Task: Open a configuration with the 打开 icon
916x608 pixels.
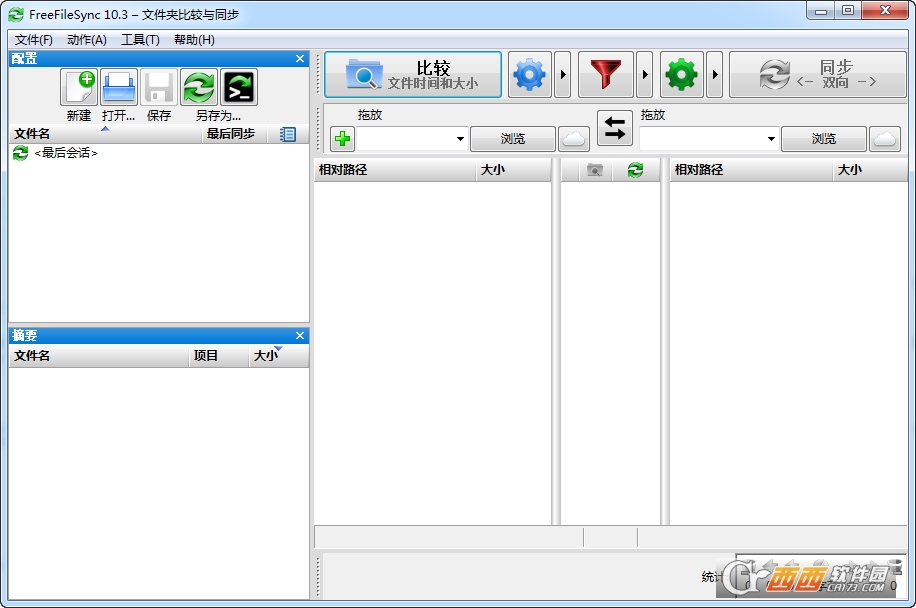Action: (x=119, y=87)
